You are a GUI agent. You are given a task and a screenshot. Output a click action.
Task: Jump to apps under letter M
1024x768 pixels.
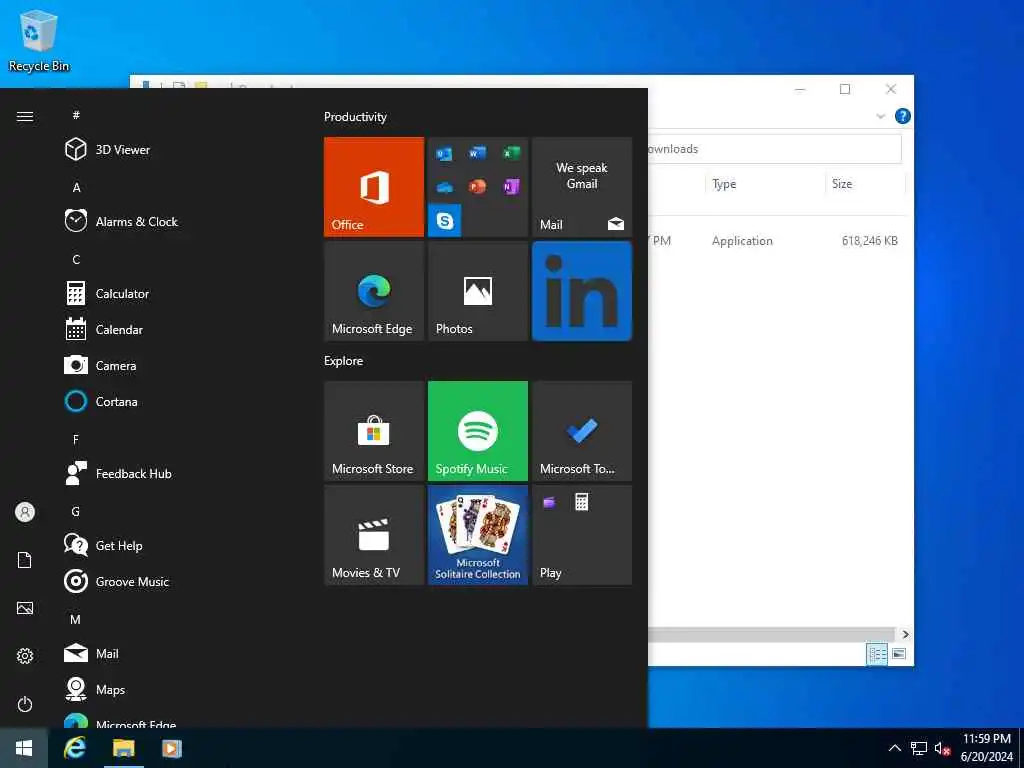[76, 619]
